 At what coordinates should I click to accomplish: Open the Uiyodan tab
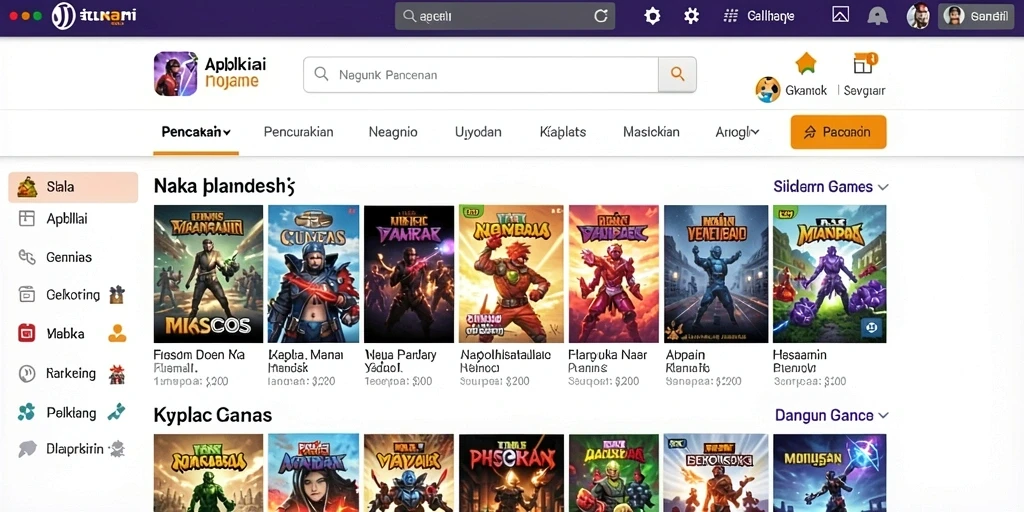(478, 132)
